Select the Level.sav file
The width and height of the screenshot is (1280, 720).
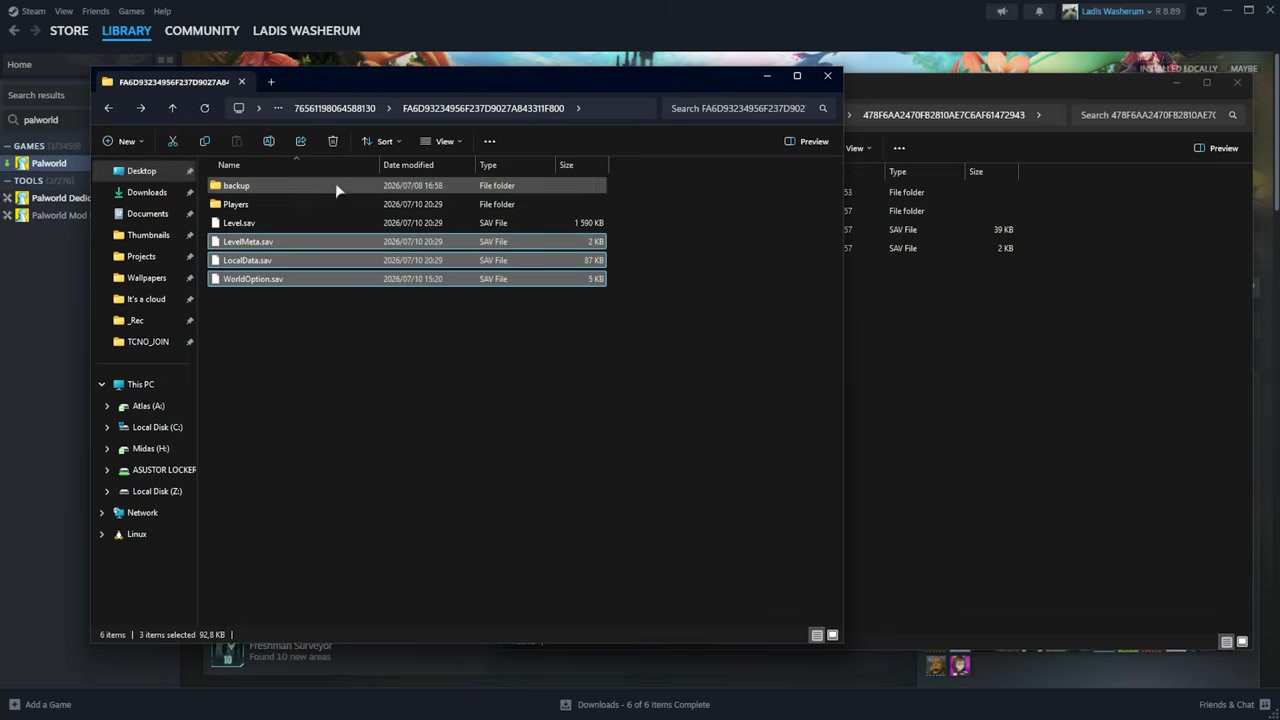(406, 223)
